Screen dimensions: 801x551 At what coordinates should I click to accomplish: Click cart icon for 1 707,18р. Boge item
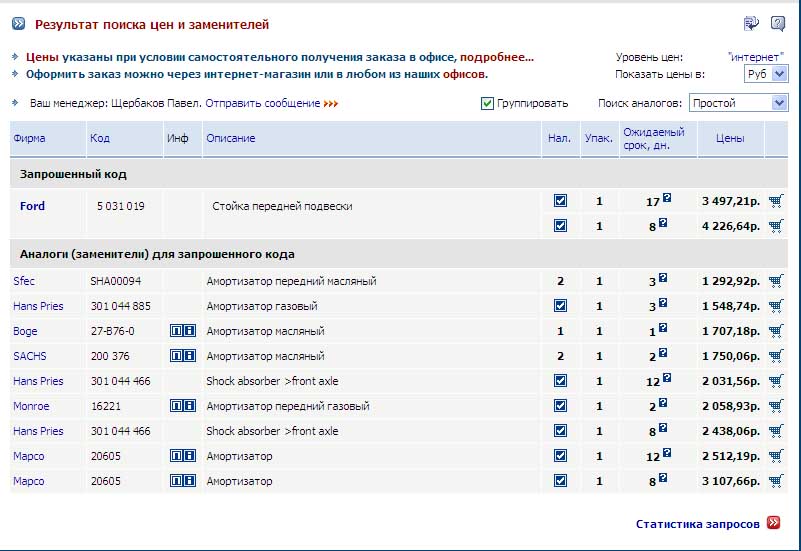(776, 331)
